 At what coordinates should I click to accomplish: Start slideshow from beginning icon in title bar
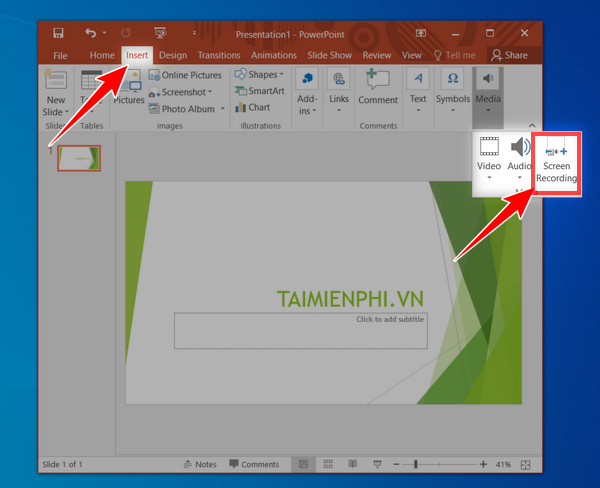click(160, 33)
